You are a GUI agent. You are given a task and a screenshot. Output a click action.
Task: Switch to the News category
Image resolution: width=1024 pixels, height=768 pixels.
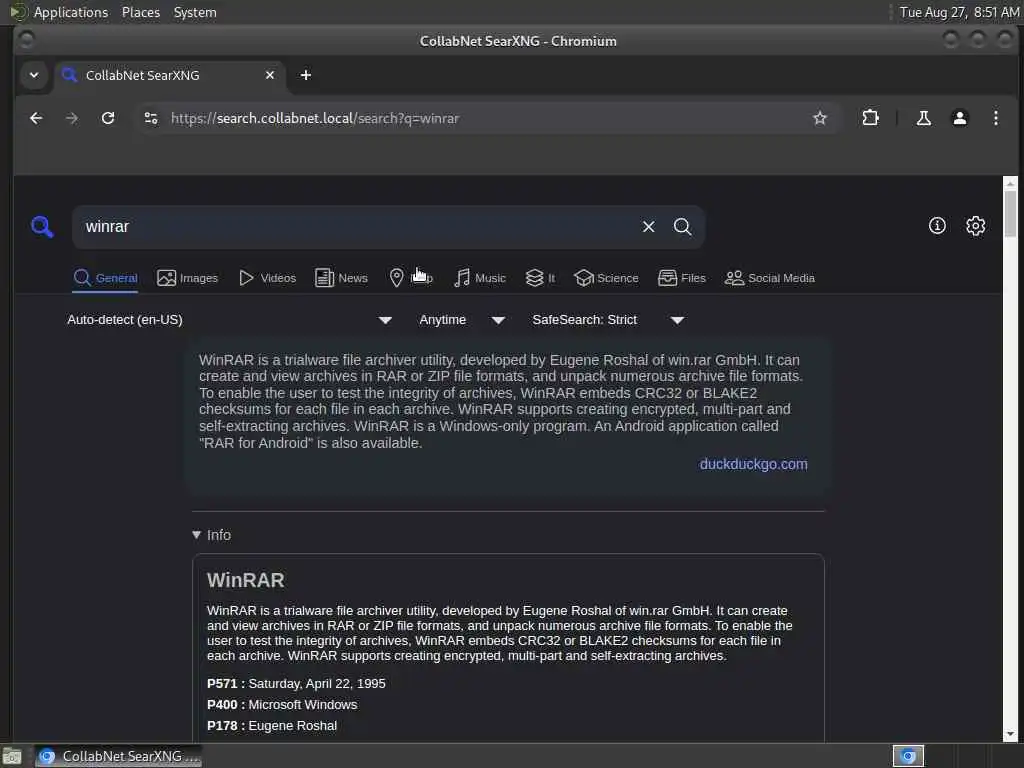click(x=342, y=278)
